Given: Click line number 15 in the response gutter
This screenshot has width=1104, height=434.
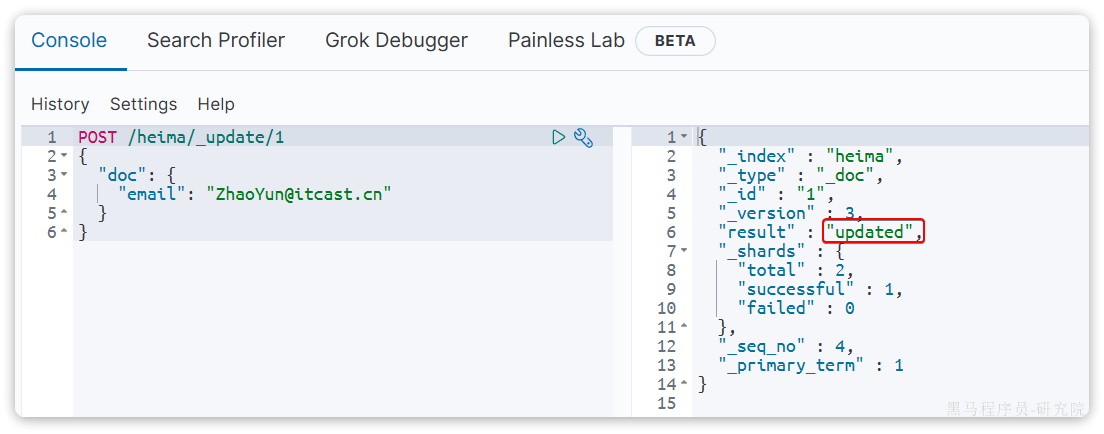Looking at the screenshot, I should [x=667, y=403].
